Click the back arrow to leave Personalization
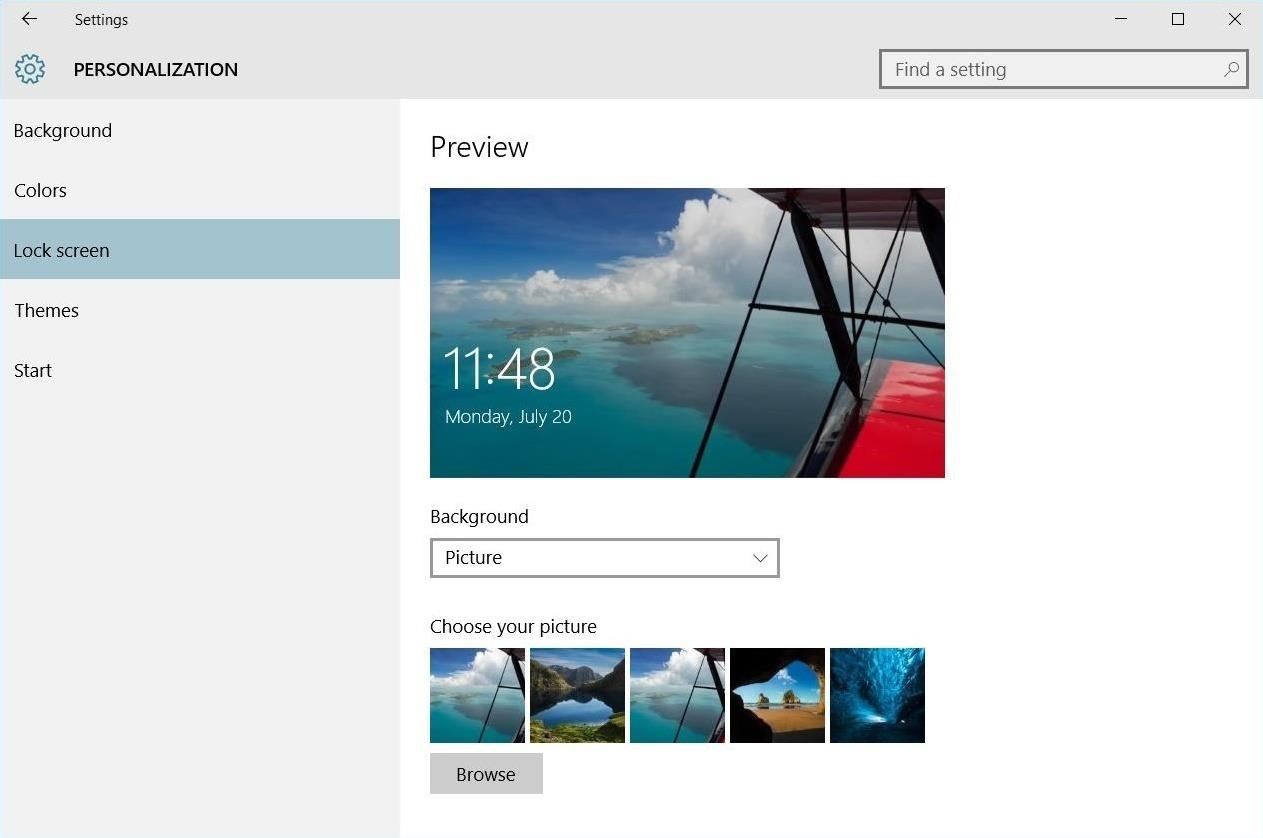1263x838 pixels. (28, 19)
